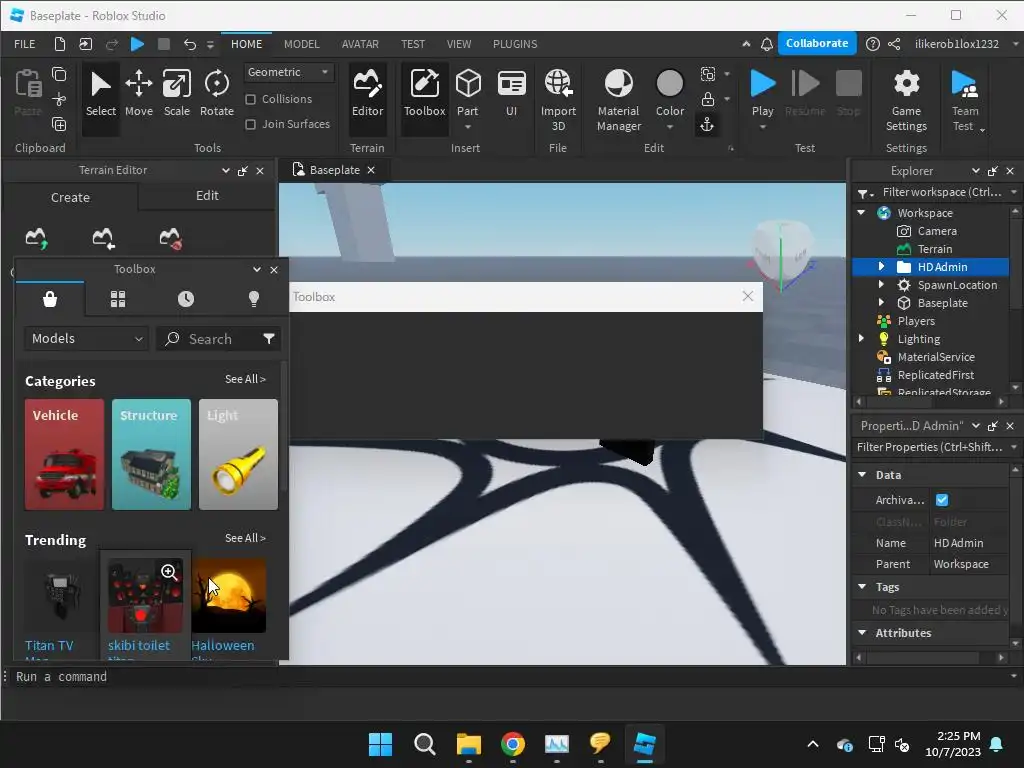
Task: Click the Run a command bar
Action: 509,677
